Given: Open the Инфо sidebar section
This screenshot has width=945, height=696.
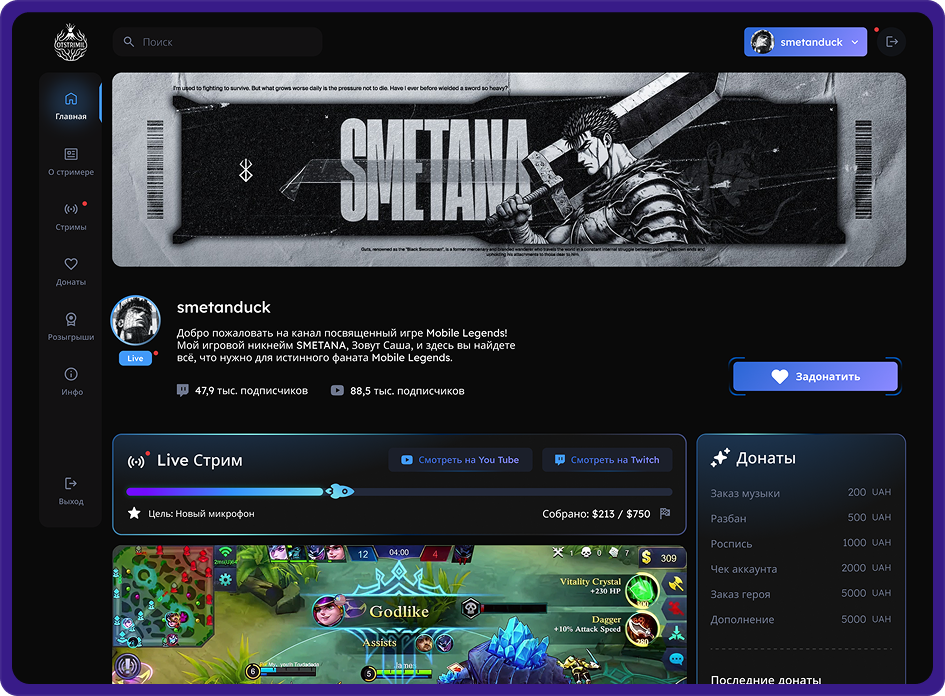Looking at the screenshot, I should (x=71, y=381).
